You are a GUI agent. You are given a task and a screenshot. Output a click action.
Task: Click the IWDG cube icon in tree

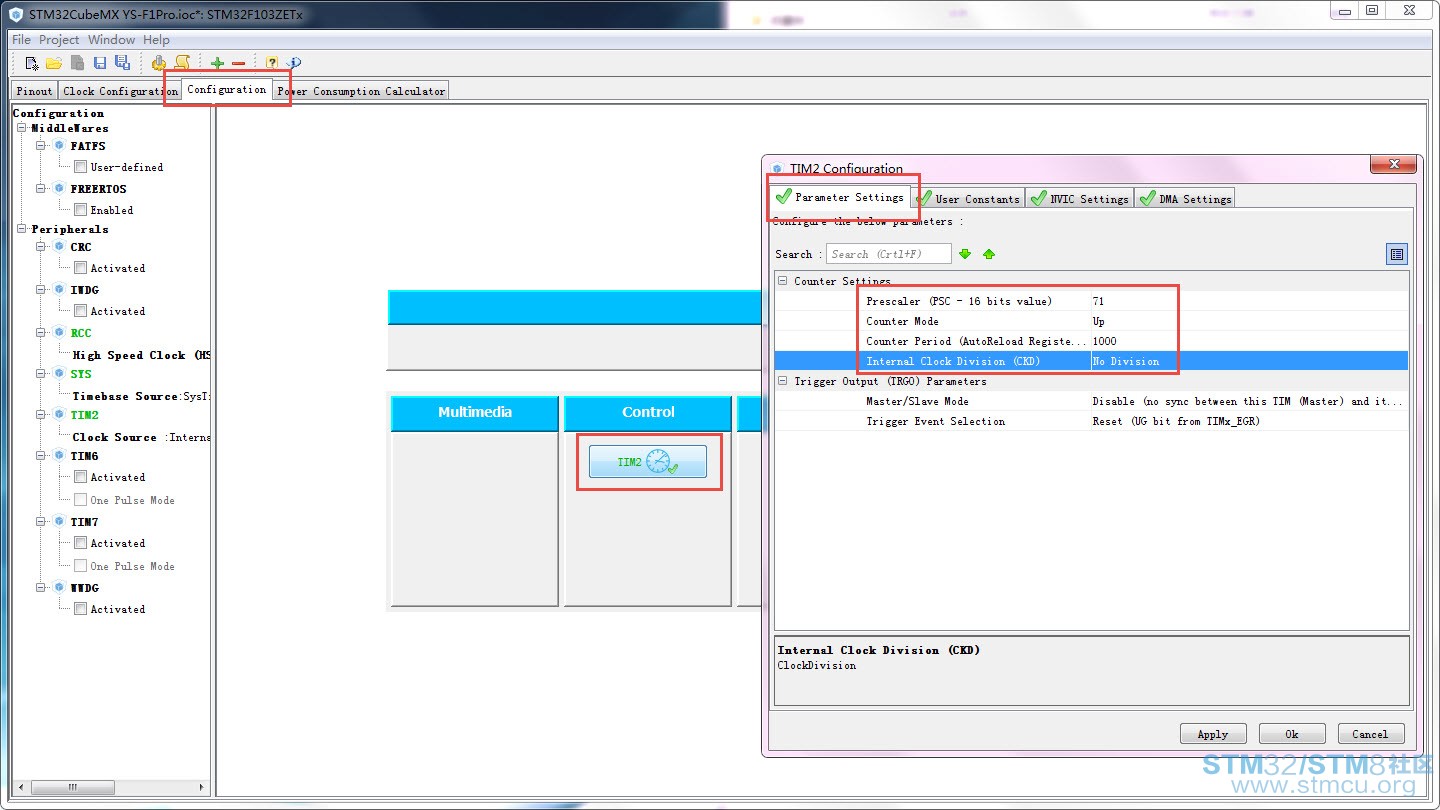(59, 290)
